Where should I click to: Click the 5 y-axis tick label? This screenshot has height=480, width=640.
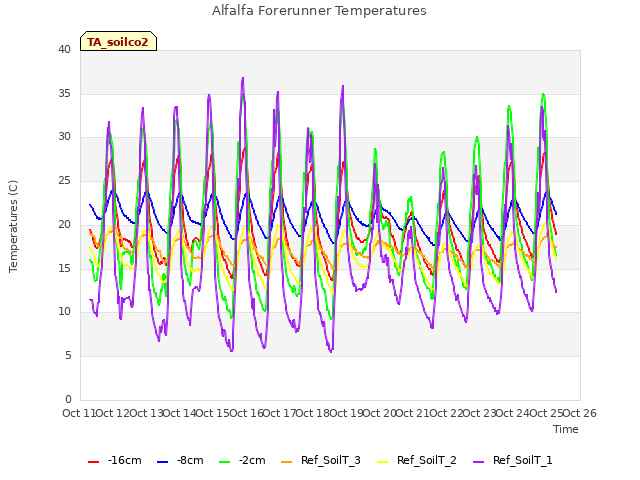pyautogui.click(x=68, y=356)
